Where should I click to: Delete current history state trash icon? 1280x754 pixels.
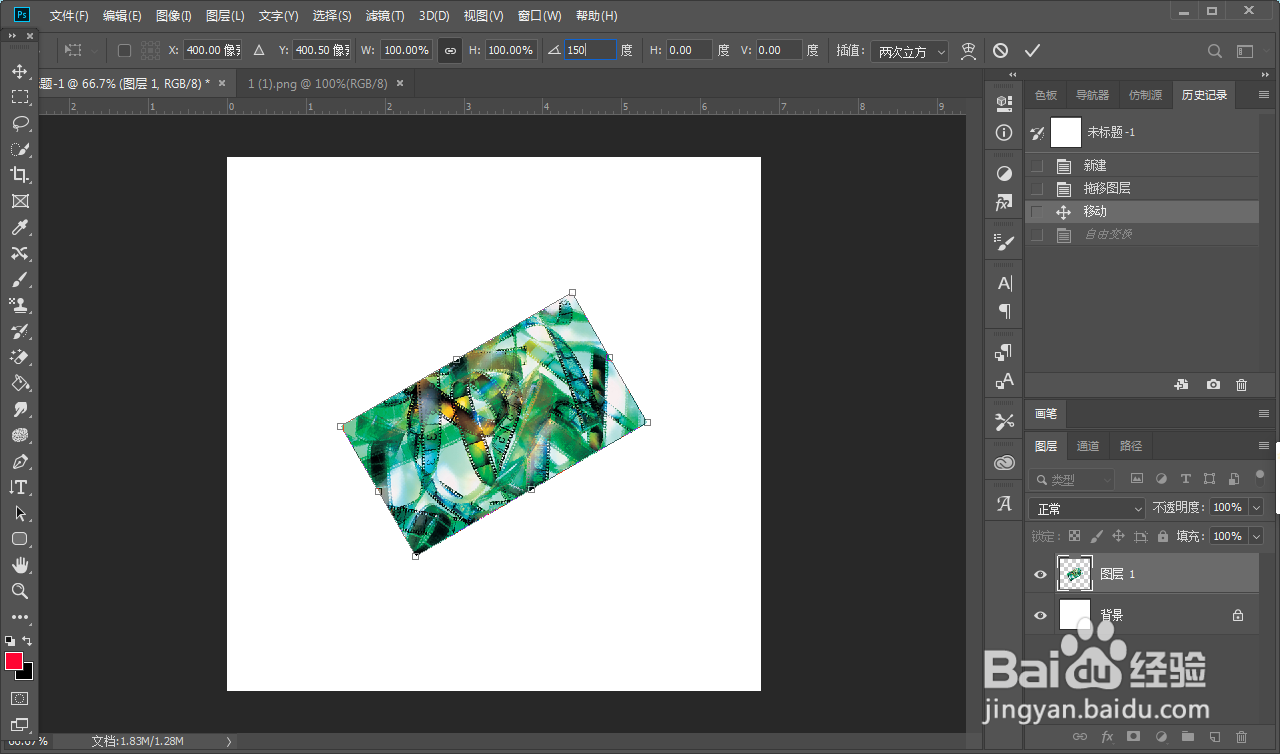coord(1242,385)
